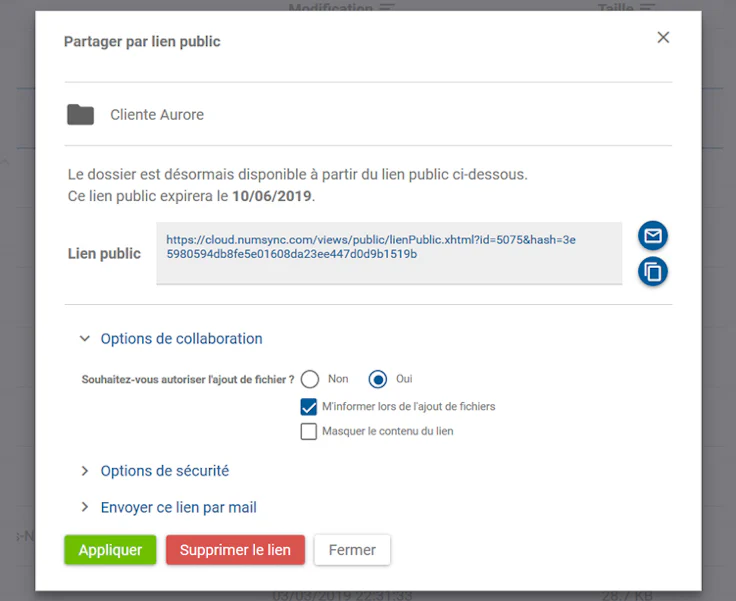Select 'Non' for file upload permission

click(310, 379)
